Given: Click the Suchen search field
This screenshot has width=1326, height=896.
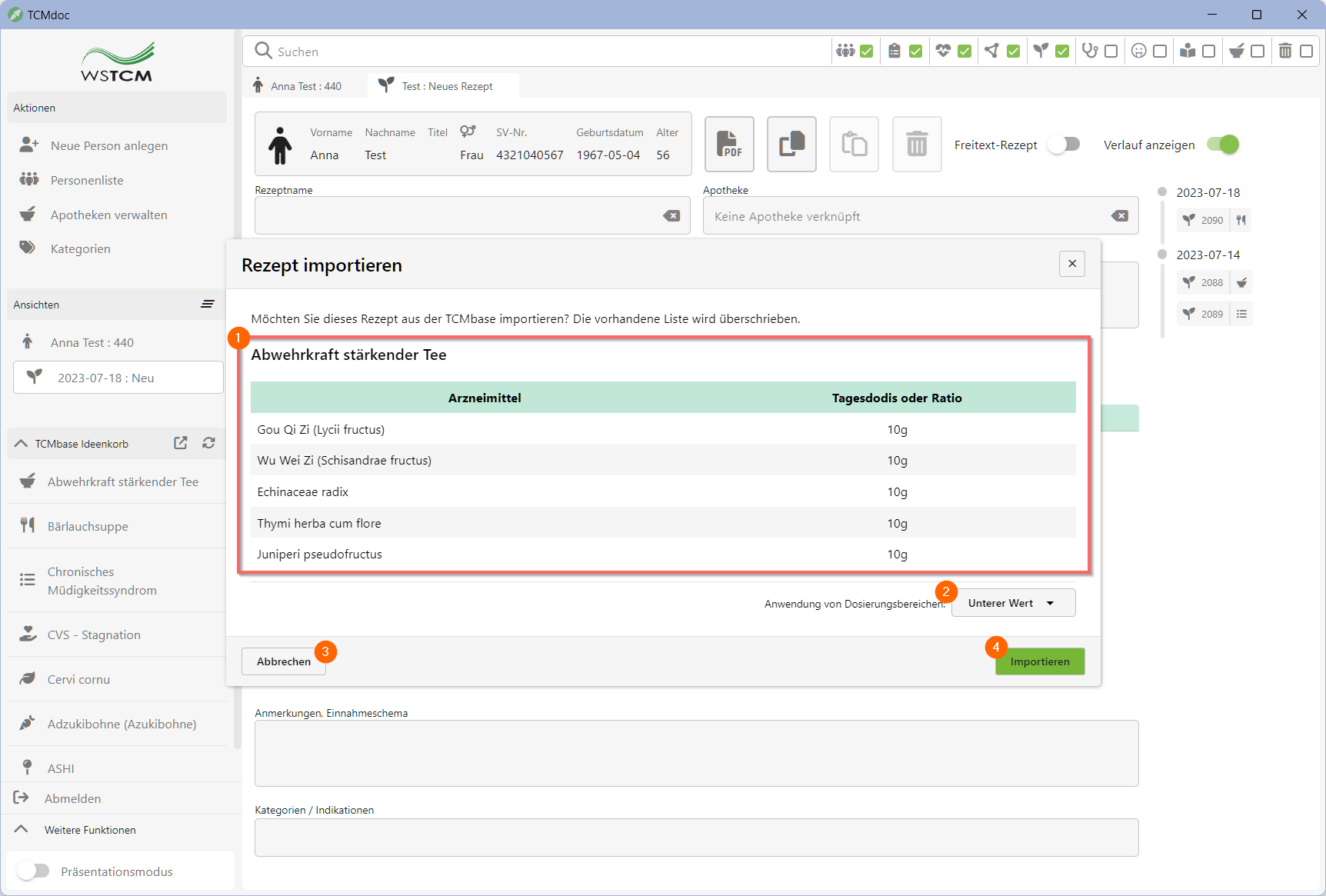Looking at the screenshot, I should (x=538, y=52).
